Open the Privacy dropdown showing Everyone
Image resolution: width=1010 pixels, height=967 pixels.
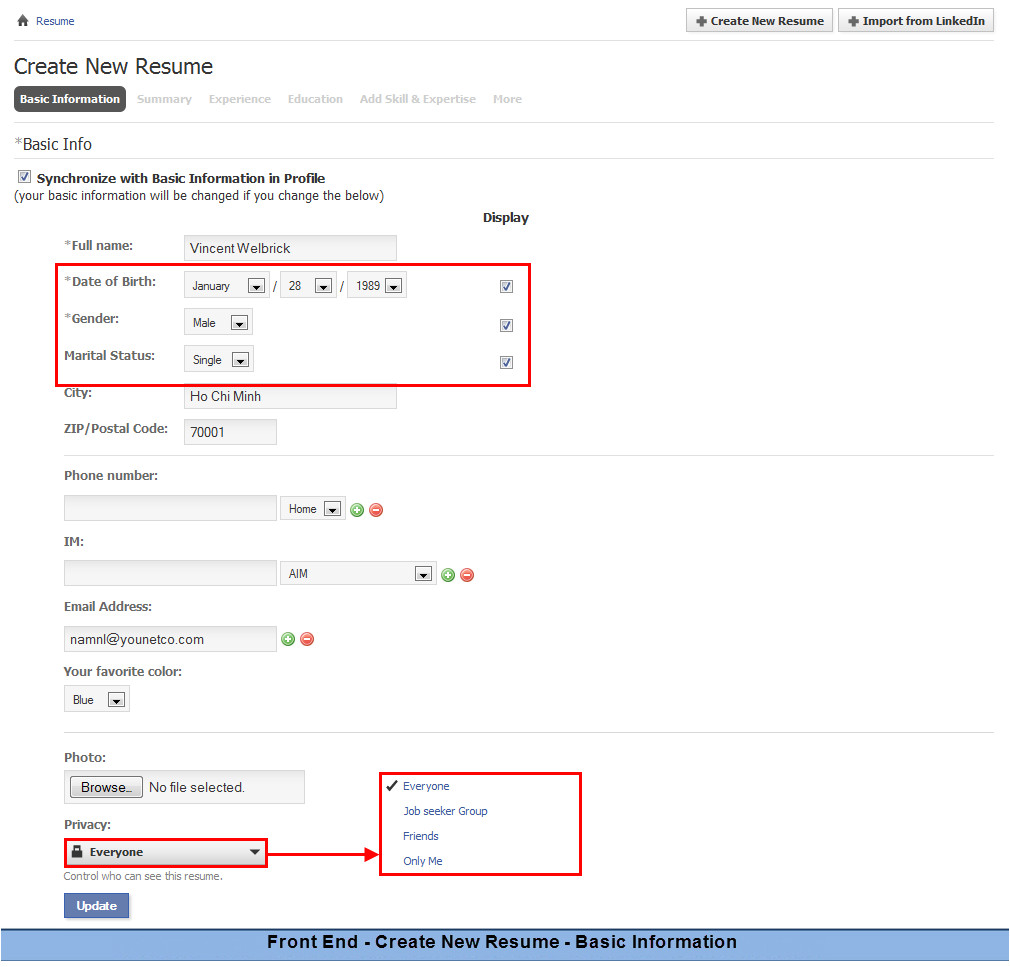(x=166, y=853)
